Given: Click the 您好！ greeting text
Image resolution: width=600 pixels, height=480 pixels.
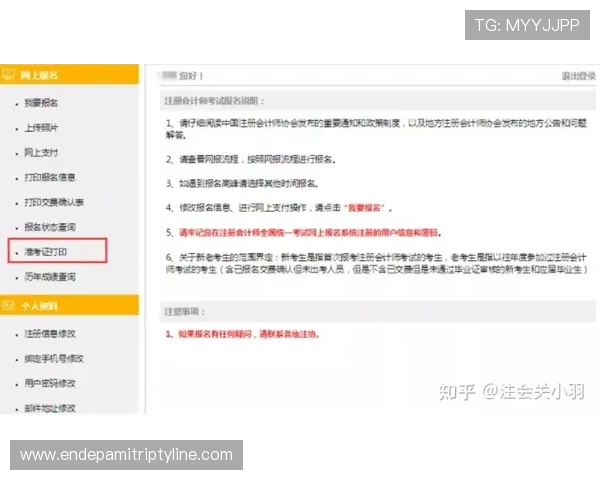Looking at the screenshot, I should (191, 76).
